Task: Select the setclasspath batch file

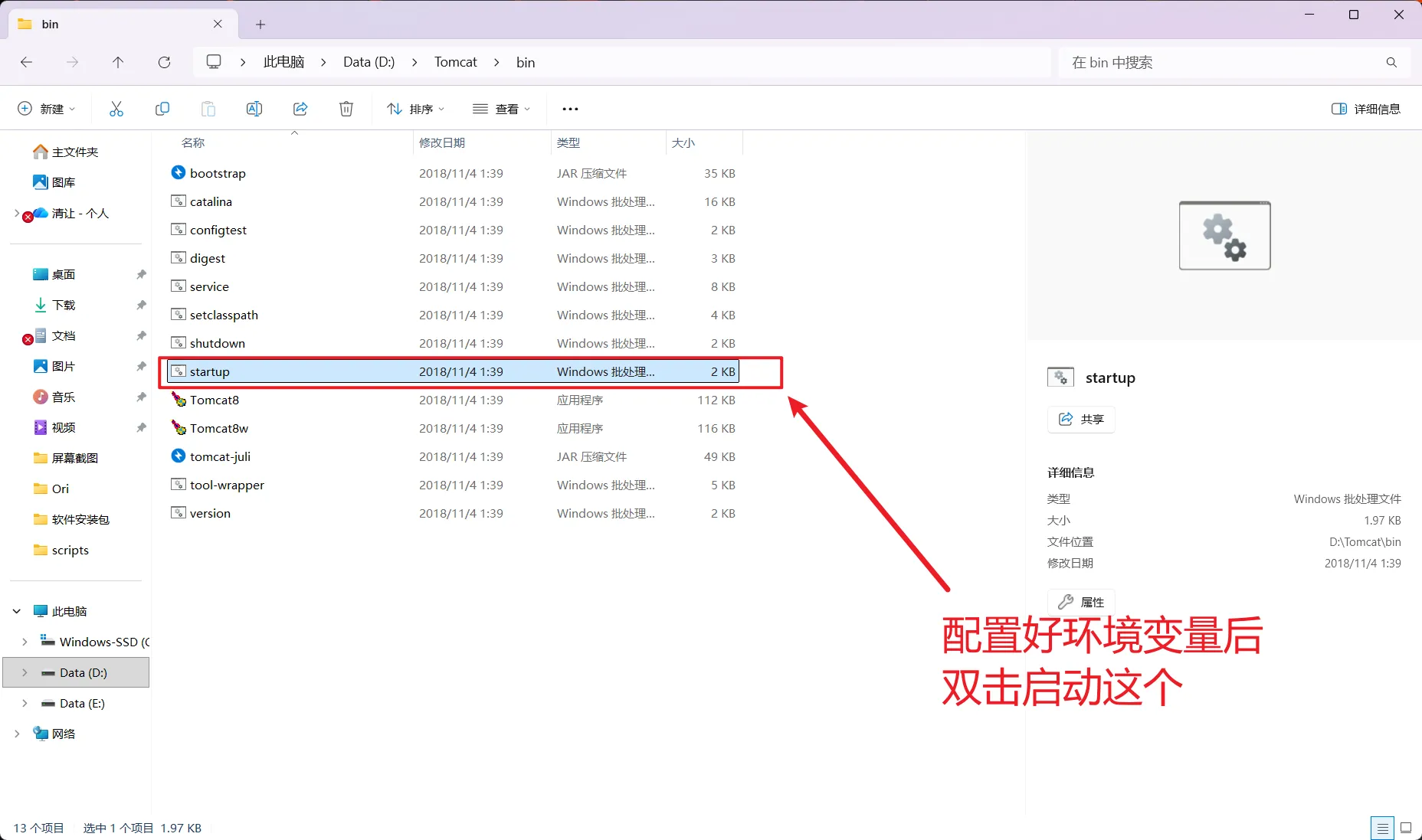Action: tap(453, 315)
